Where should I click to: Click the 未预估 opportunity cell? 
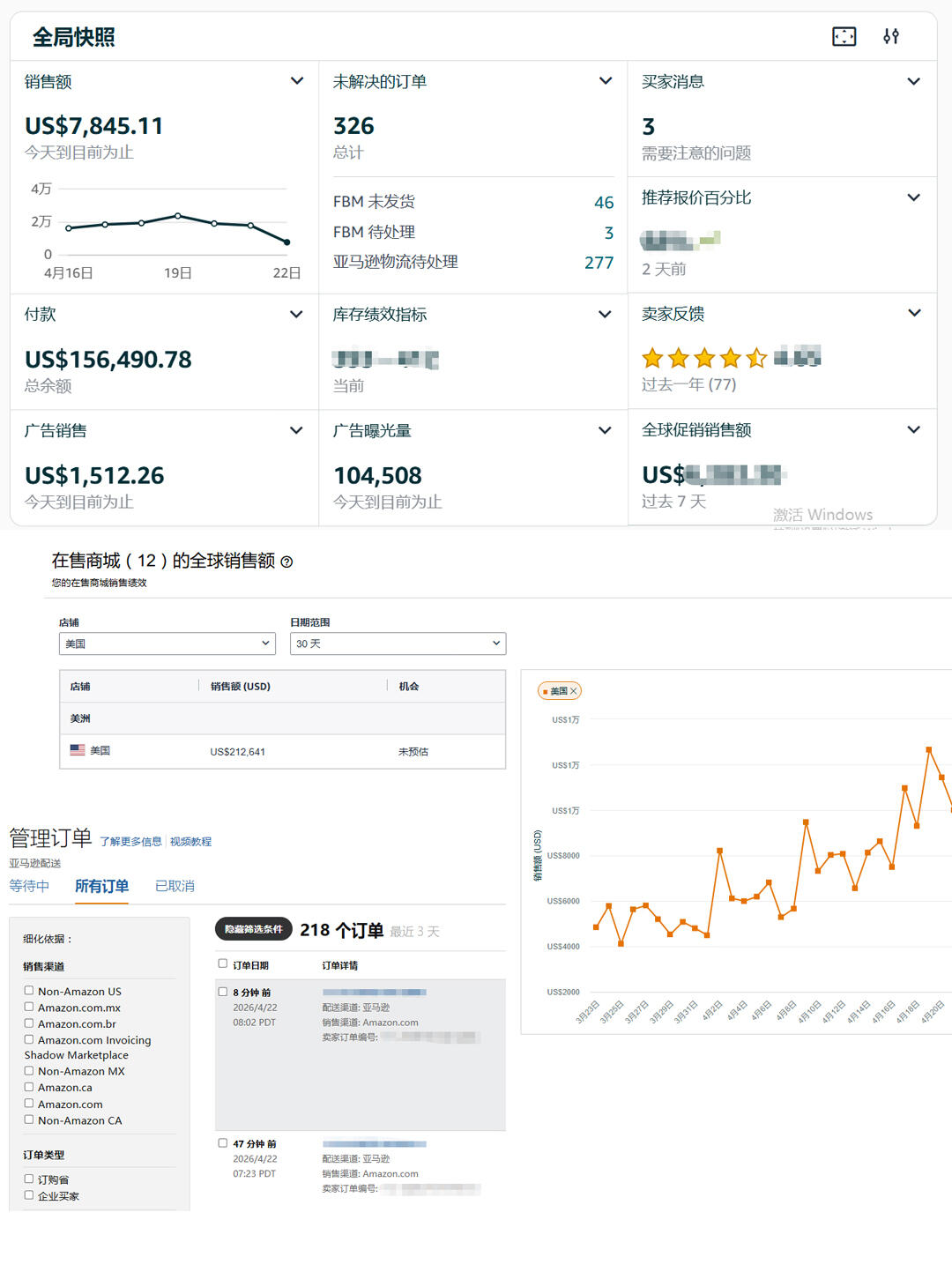pyautogui.click(x=413, y=752)
